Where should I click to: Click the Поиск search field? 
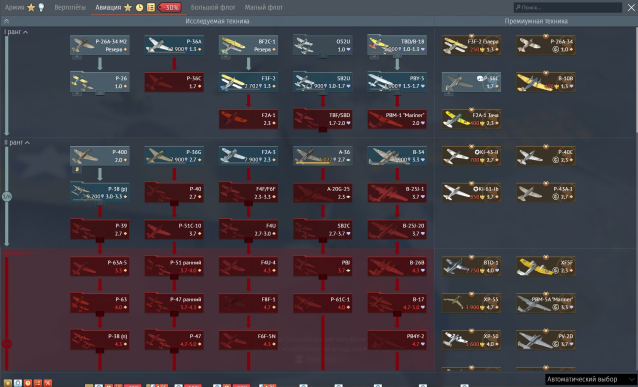pyautogui.click(x=568, y=7)
